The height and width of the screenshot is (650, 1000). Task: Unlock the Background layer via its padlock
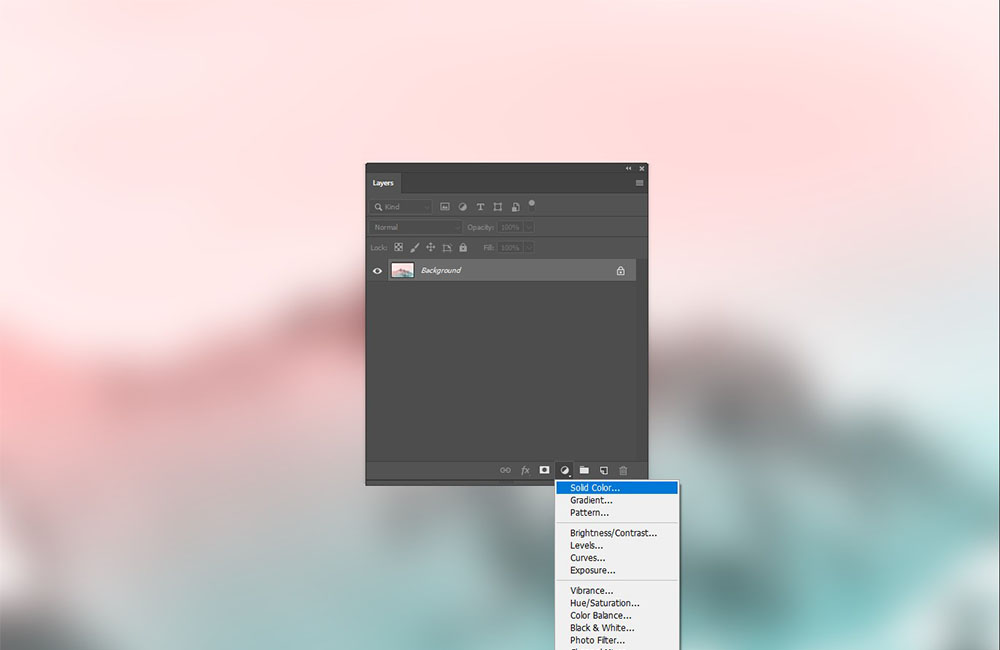coord(620,271)
